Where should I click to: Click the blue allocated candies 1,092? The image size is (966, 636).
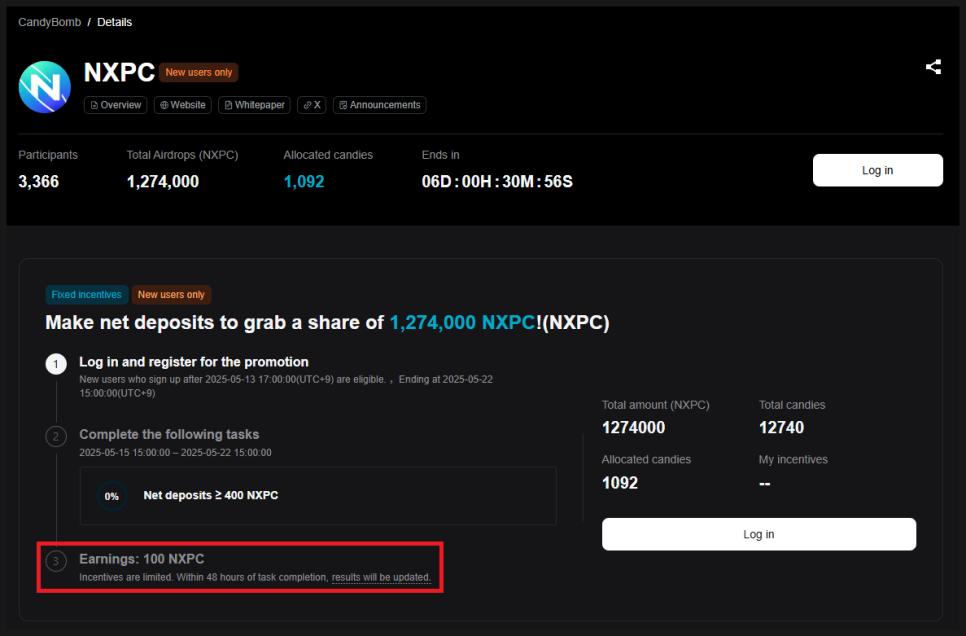[x=304, y=181]
